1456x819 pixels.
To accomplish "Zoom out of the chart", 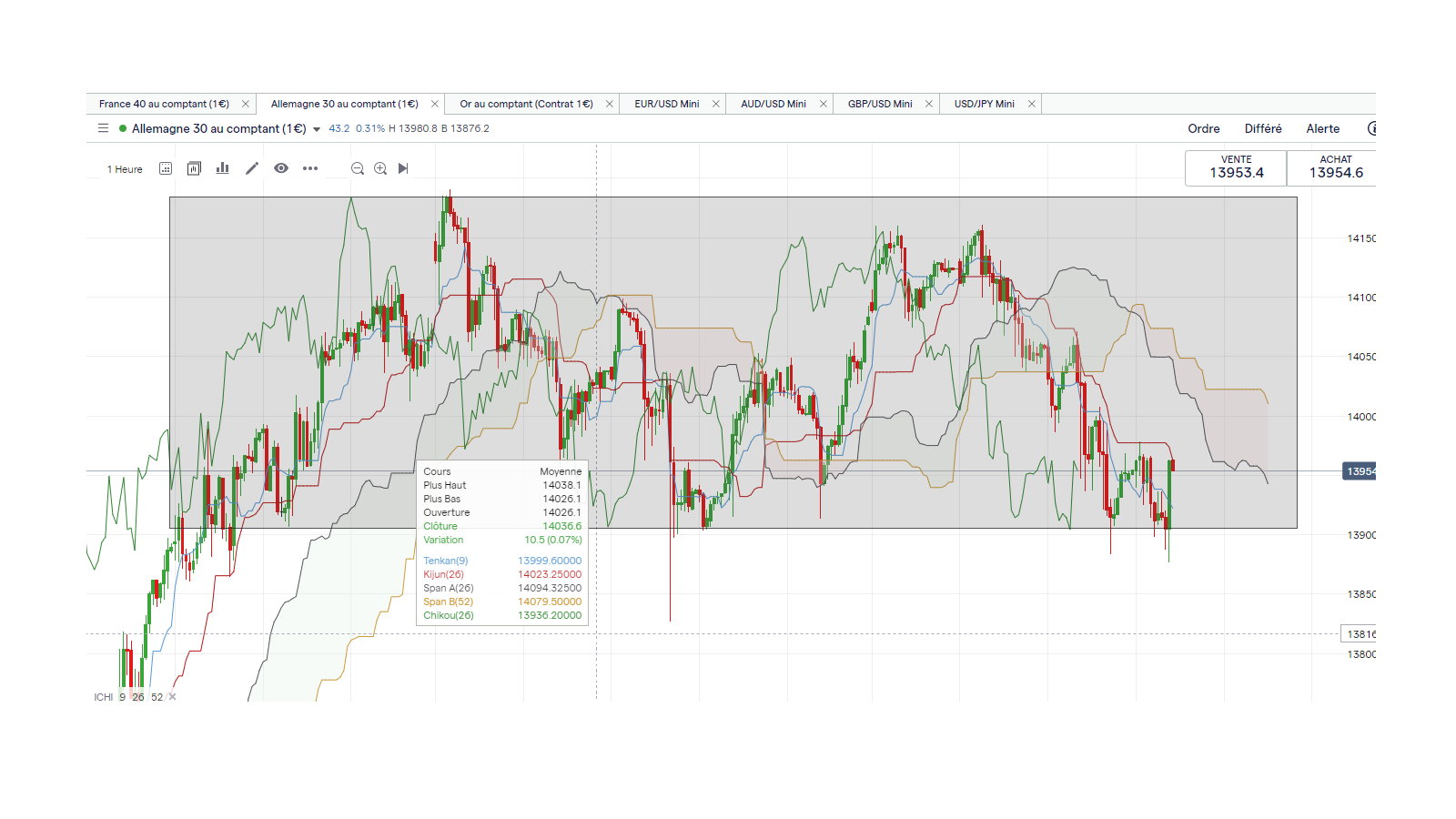I will coord(358,168).
